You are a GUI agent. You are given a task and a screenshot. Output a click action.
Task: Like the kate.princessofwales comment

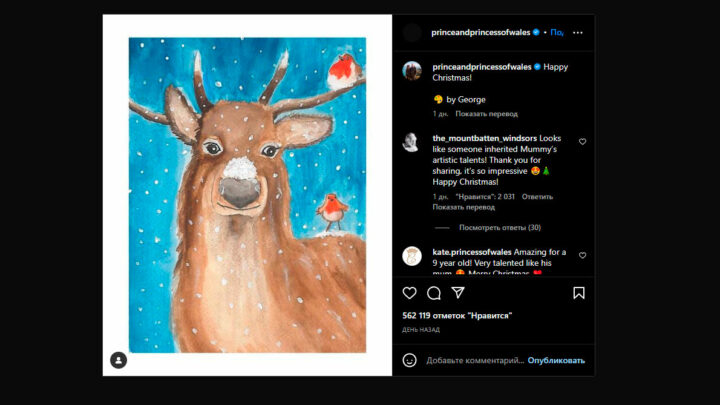582,255
